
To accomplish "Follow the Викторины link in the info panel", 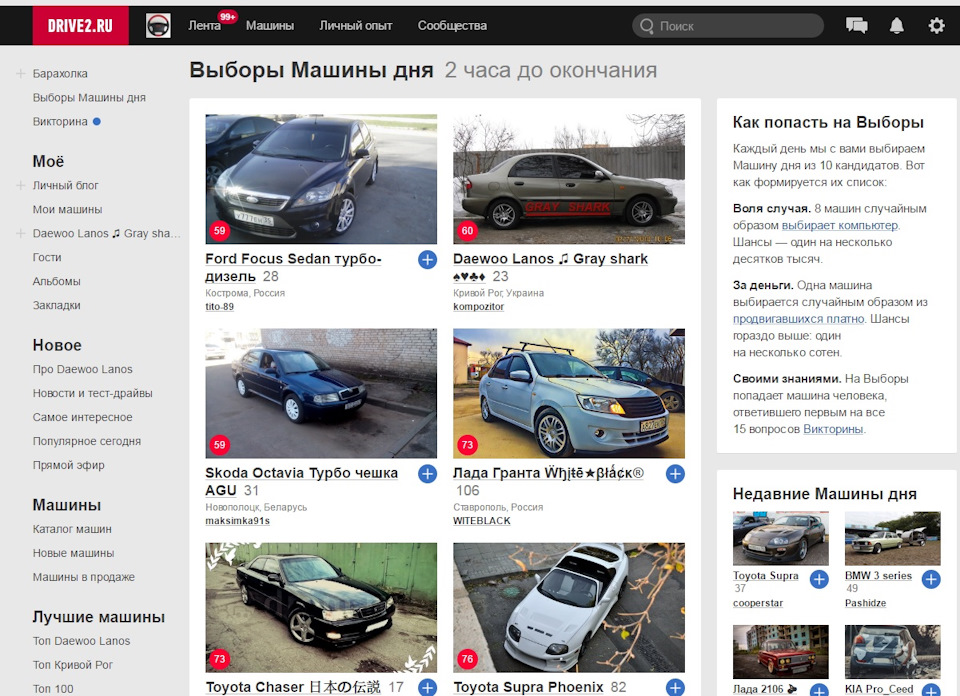I will pyautogui.click(x=833, y=429).
